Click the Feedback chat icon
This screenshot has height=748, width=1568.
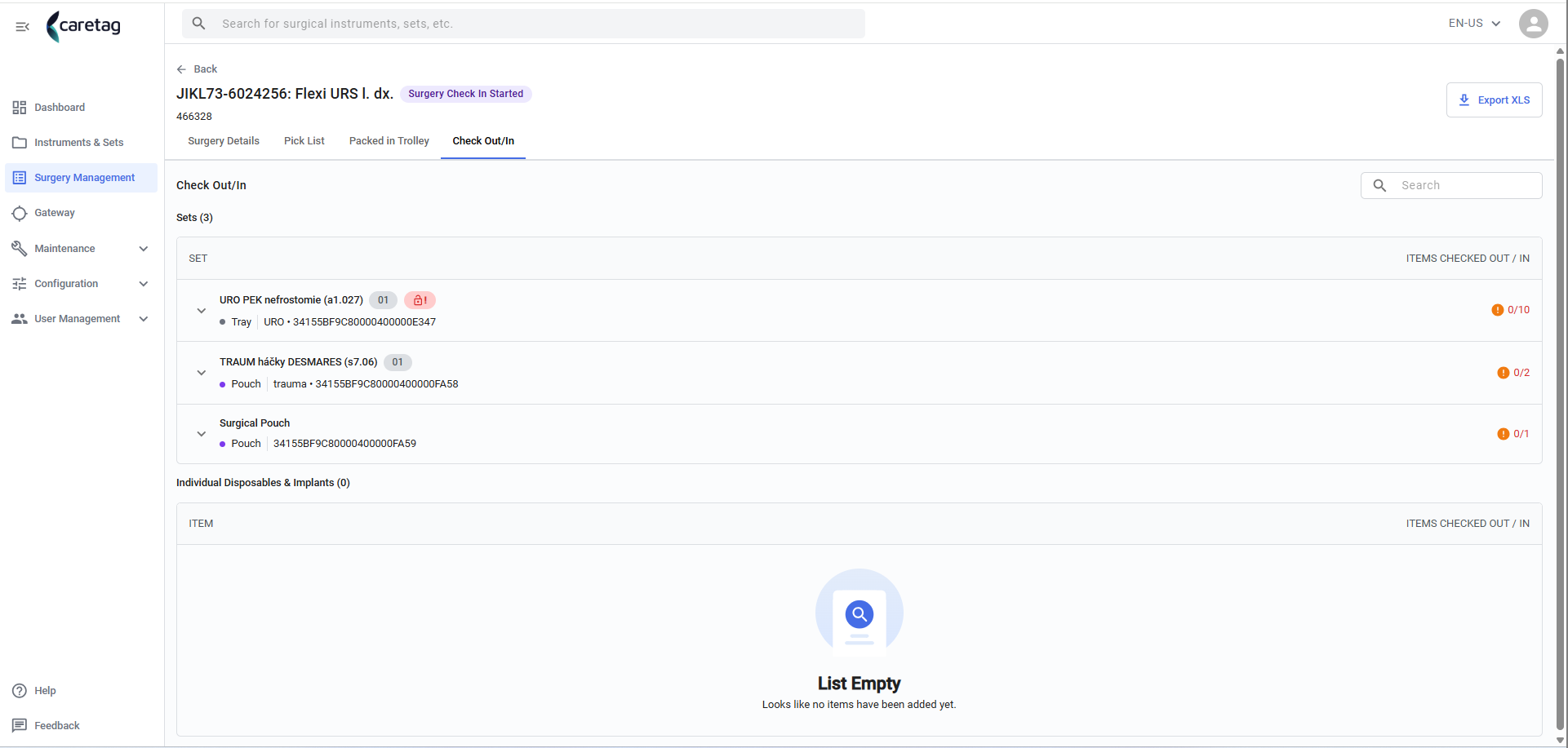pyautogui.click(x=20, y=726)
